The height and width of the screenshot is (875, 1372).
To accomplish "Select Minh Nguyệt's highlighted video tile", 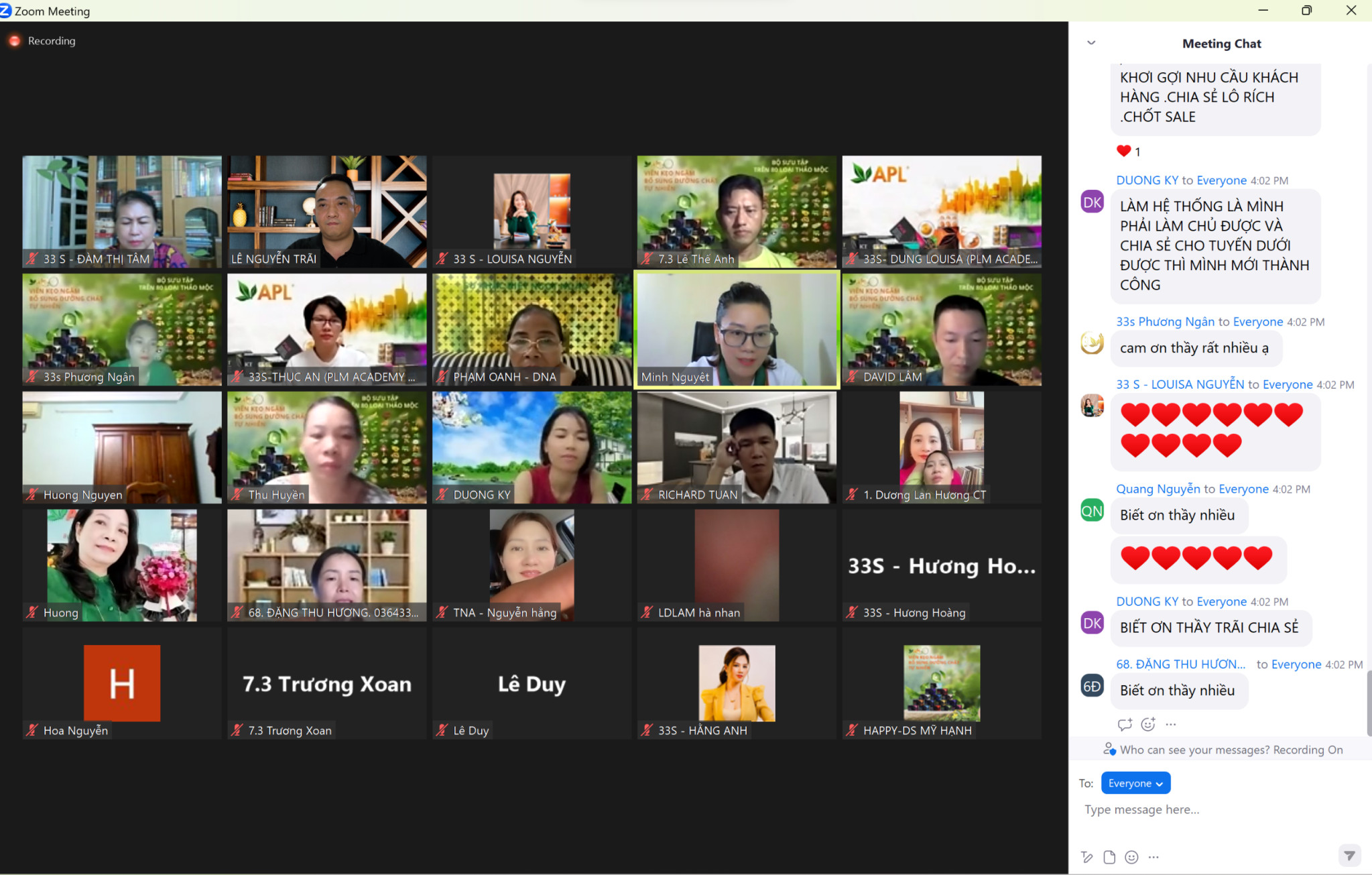I will click(x=737, y=329).
